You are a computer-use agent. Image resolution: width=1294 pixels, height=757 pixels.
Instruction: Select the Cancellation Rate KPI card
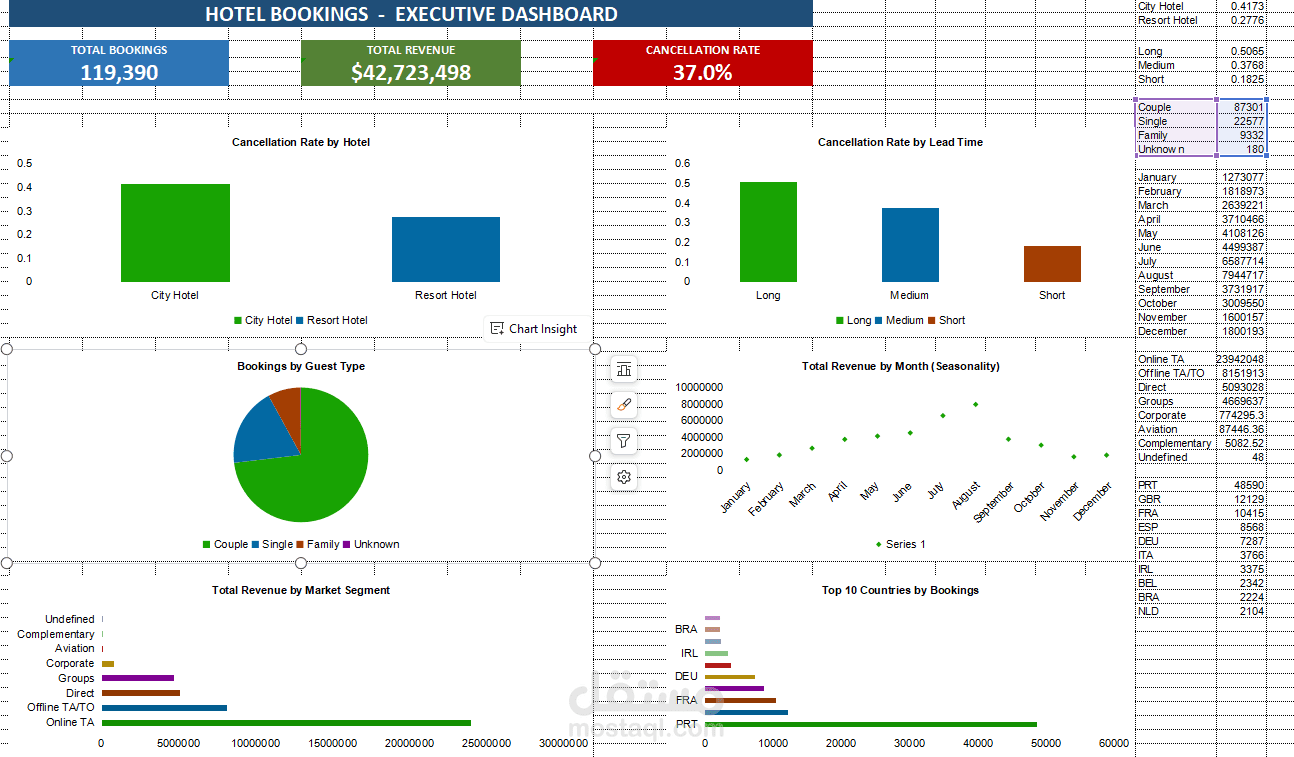point(703,63)
